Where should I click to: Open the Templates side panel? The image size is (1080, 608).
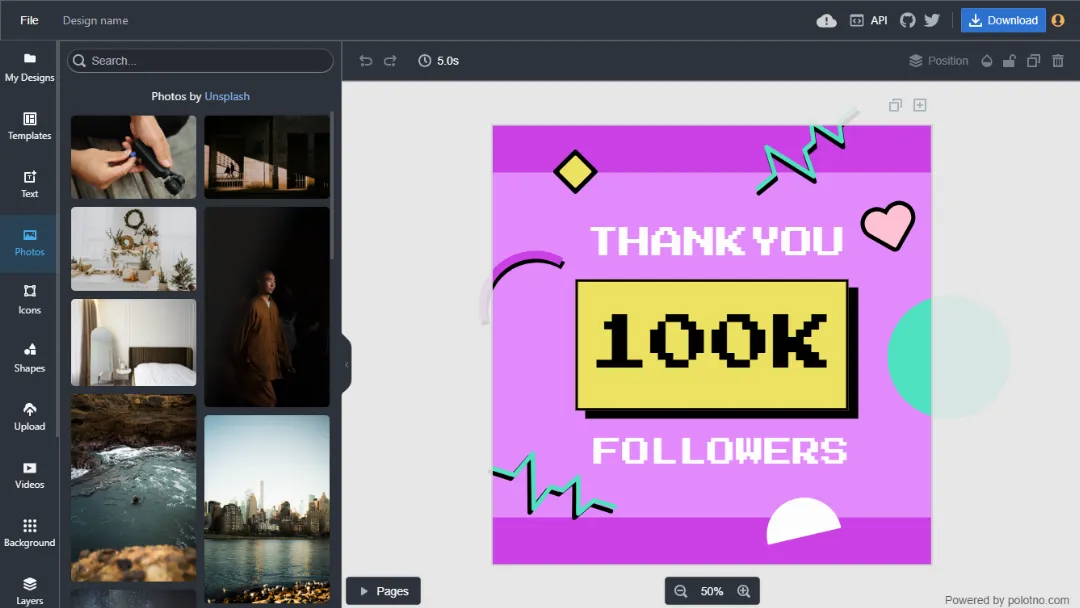[29, 127]
